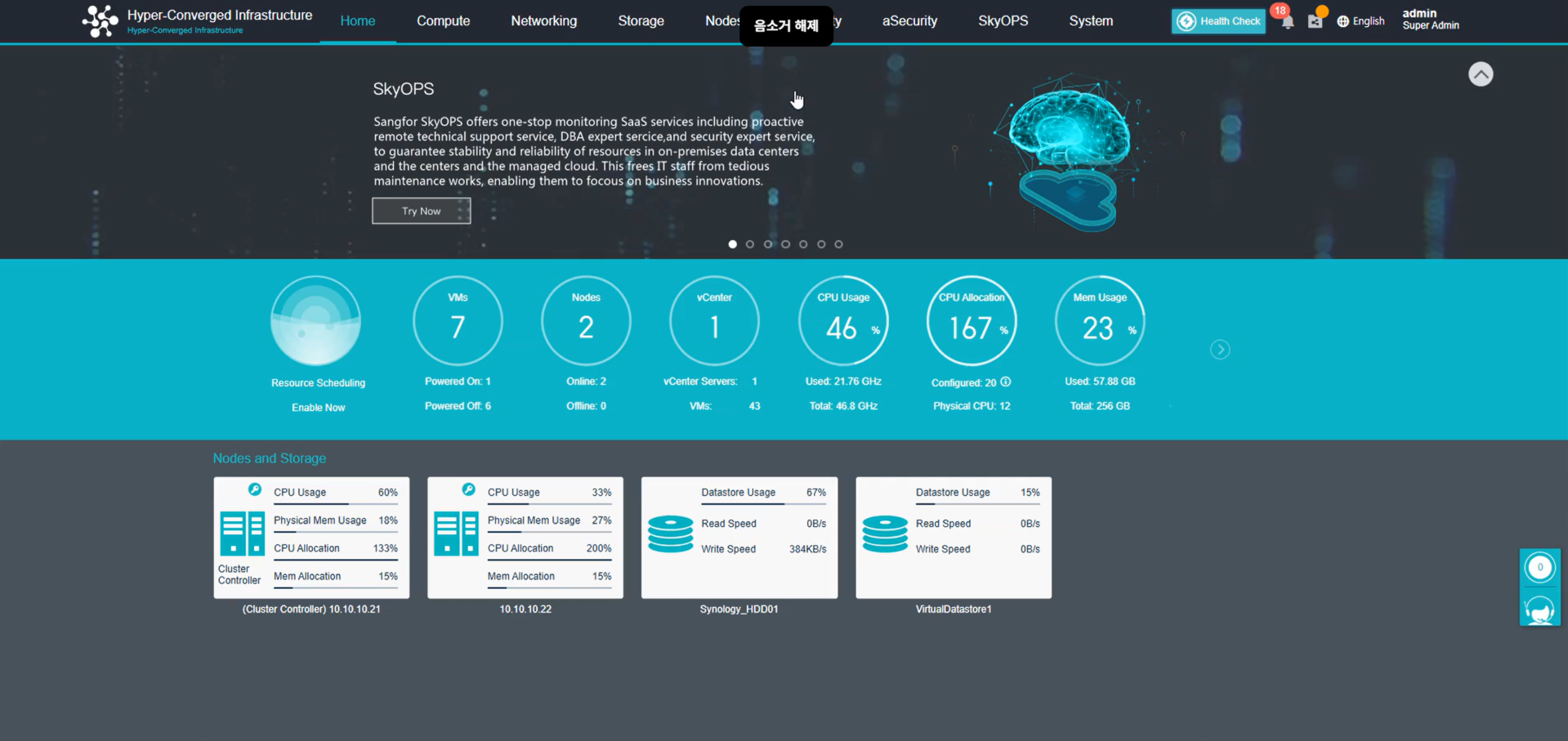Click the Synology_HDD01 datastore disk icon
Screen dimensions: 1568x741
(670, 534)
